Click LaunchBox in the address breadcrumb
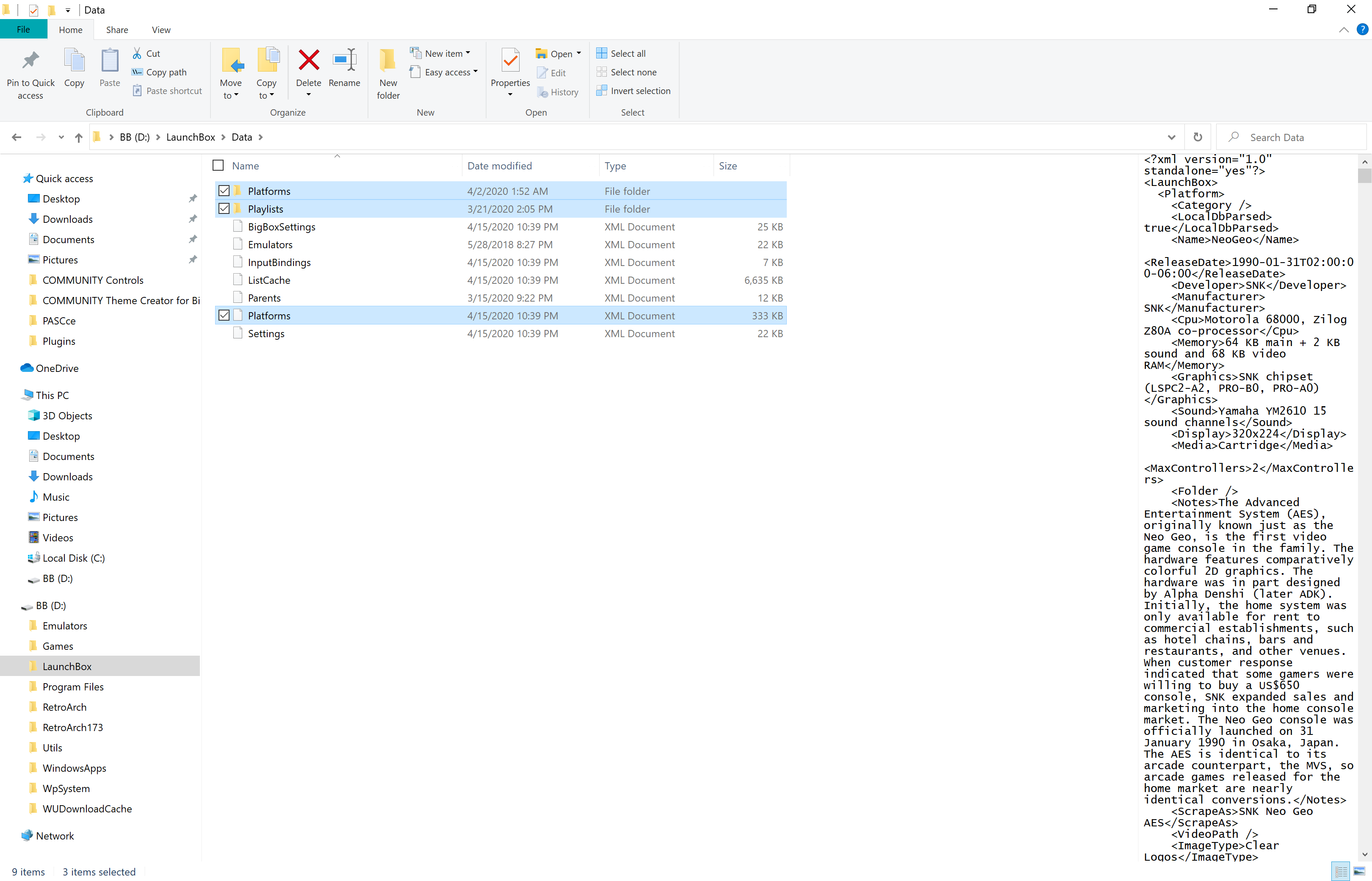Screen dimensions: 1372x881 pyautogui.click(x=191, y=137)
